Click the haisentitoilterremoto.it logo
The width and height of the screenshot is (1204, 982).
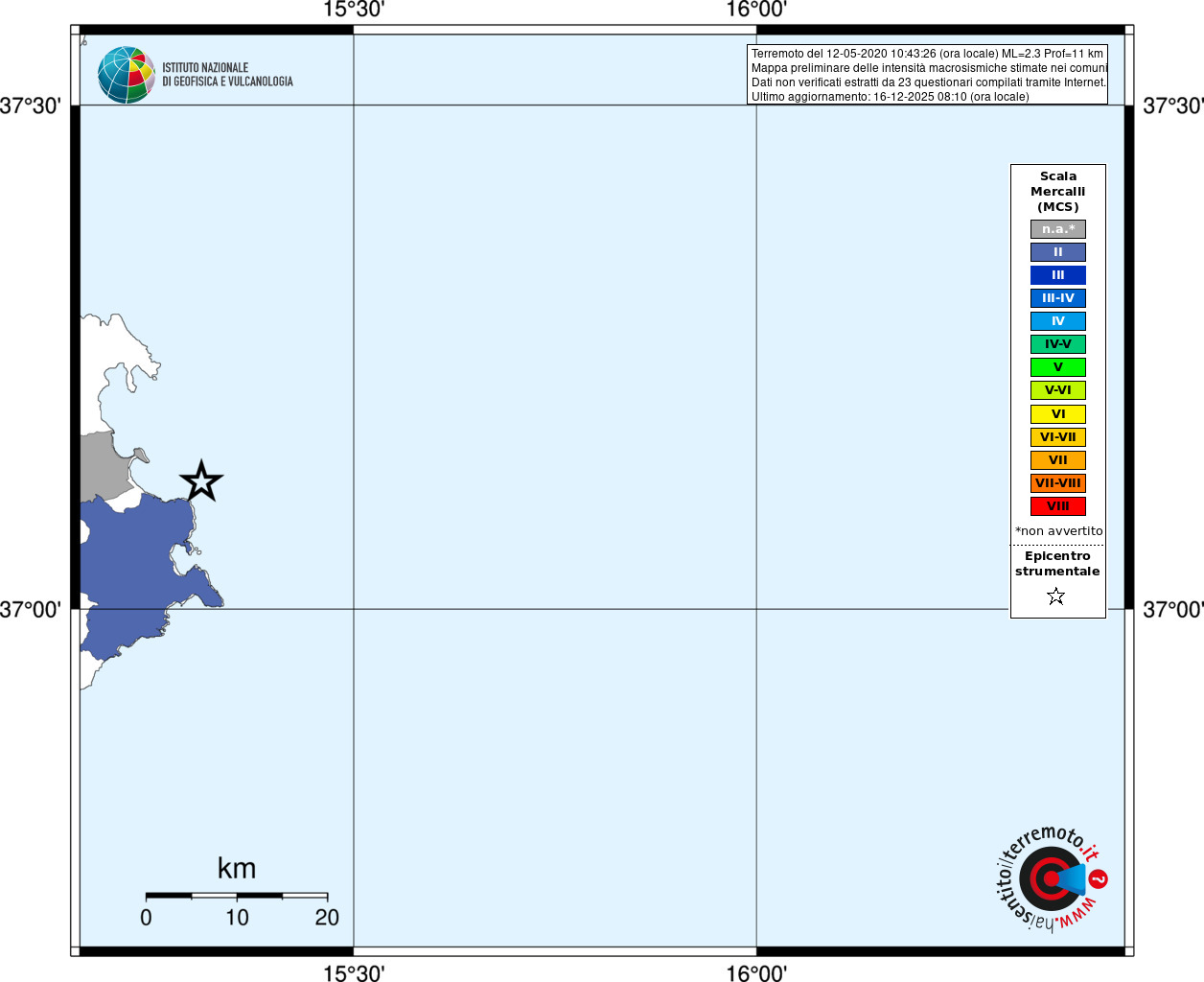tap(1052, 878)
